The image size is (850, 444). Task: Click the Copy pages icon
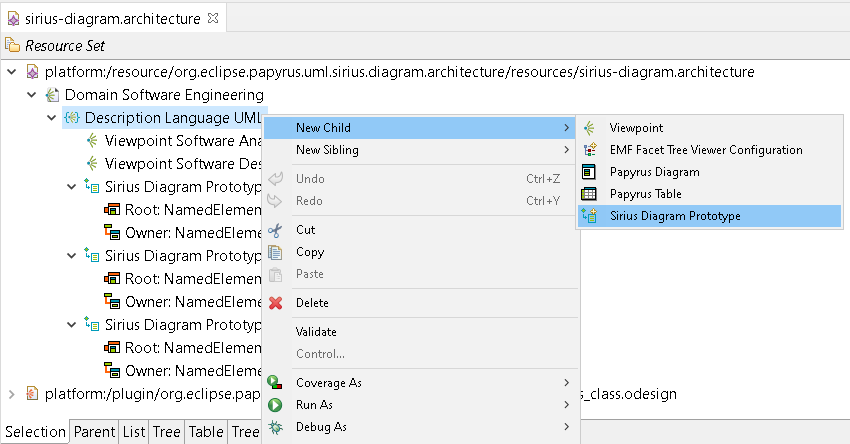275,252
